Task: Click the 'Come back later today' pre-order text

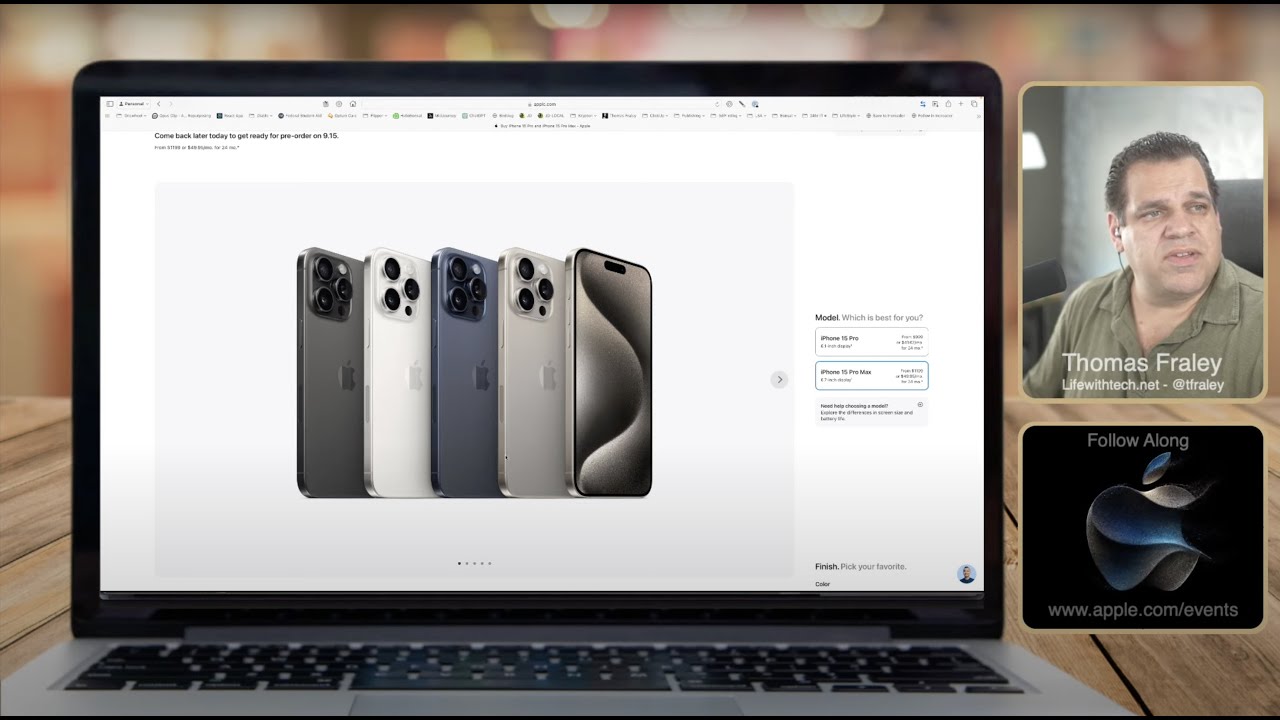Action: pyautogui.click(x=246, y=136)
